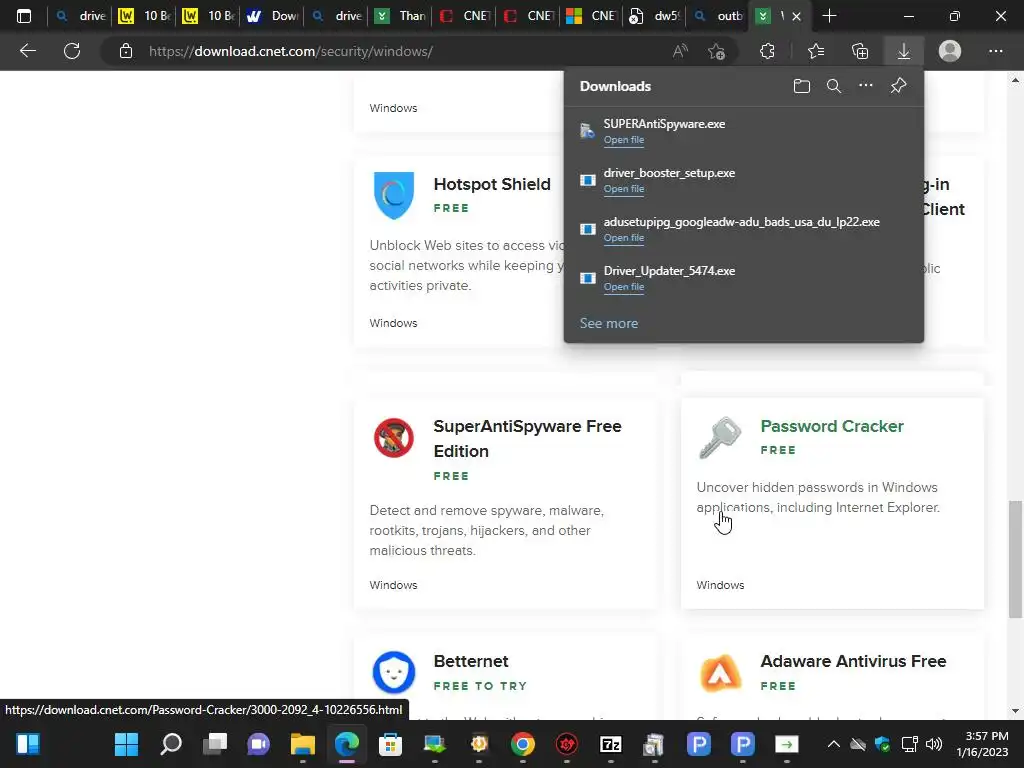
Task: Switch to the 'Than' tab
Action: 400,16
